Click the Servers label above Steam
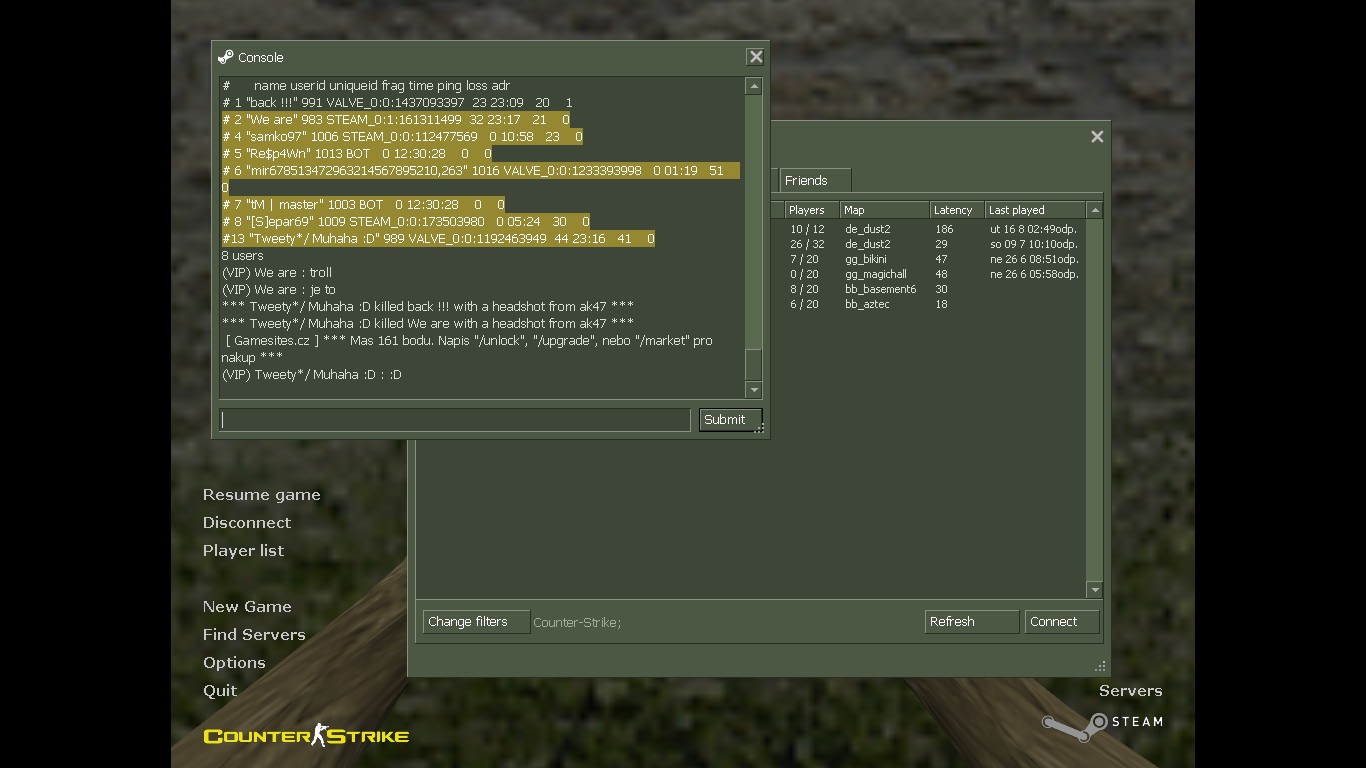1366x768 pixels. tap(1130, 691)
